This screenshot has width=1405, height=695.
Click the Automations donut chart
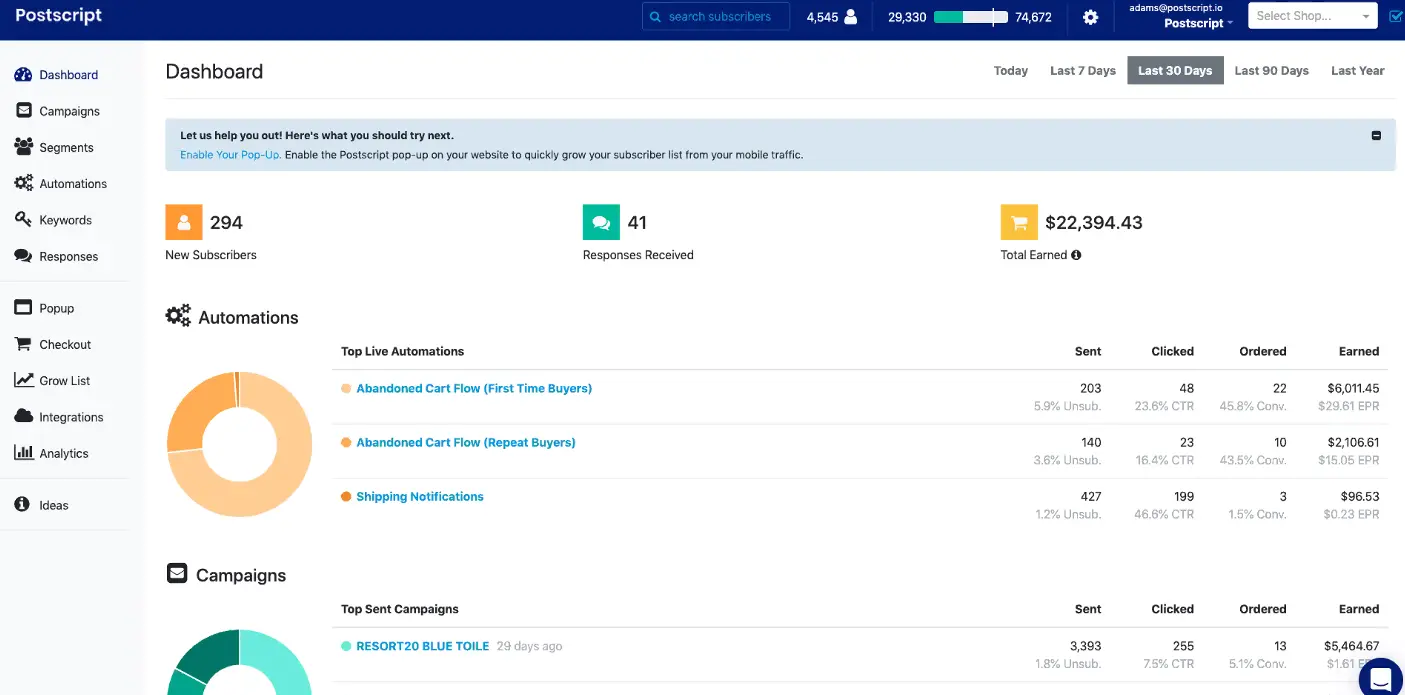(x=239, y=444)
